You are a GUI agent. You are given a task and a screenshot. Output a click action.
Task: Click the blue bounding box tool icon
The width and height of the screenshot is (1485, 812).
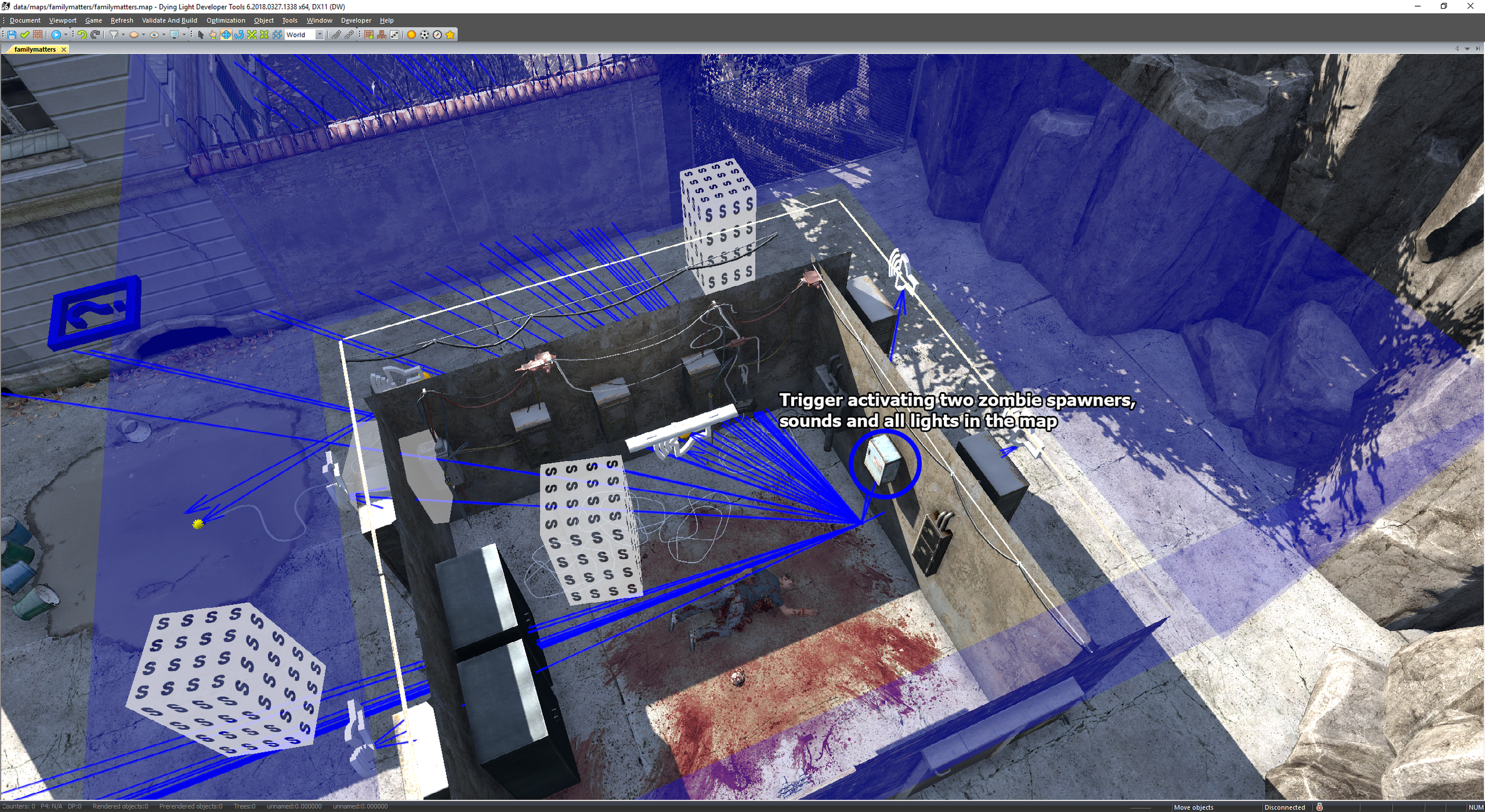[277, 34]
